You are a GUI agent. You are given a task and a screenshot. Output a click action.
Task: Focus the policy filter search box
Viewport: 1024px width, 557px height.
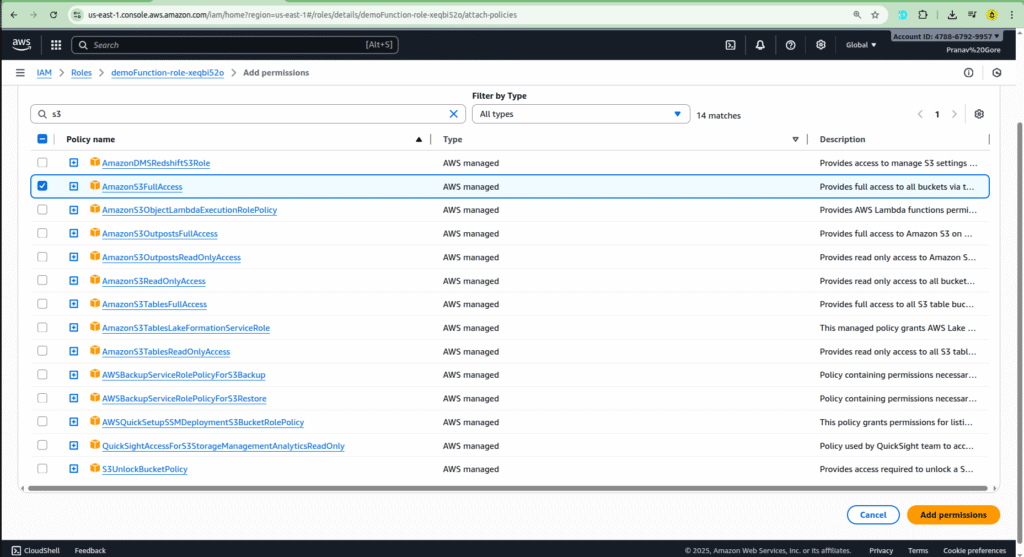[x=248, y=114]
